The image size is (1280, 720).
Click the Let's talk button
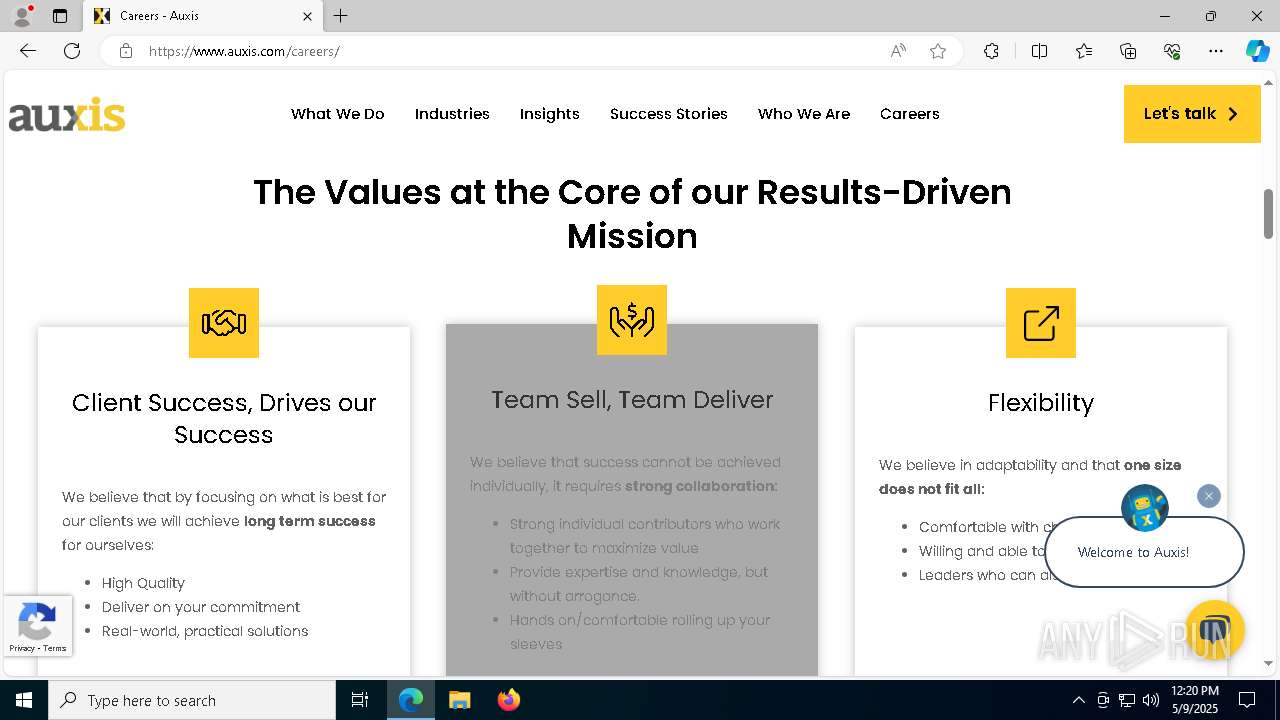1192,114
